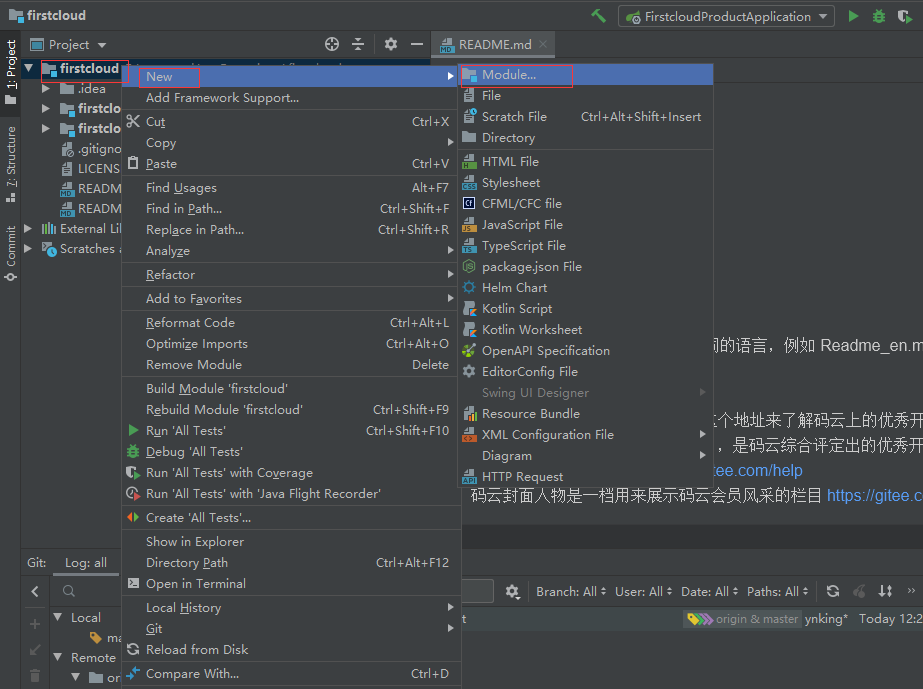Open the Commit tool window sidebar
This screenshot has width=923, height=689.
pyautogui.click(x=11, y=253)
